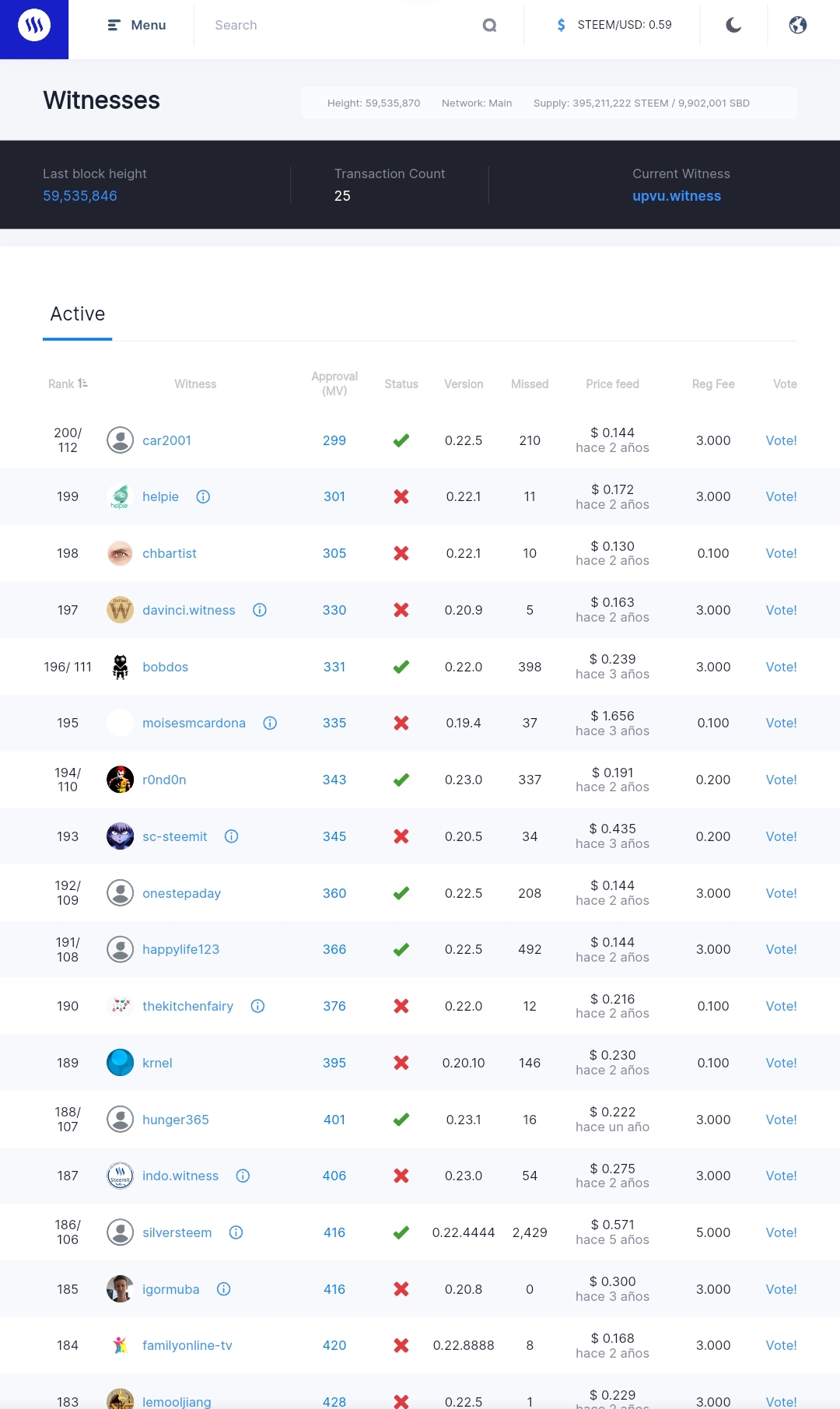Image resolution: width=840 pixels, height=1409 pixels.
Task: Focus the Search input field
Action: pyautogui.click(x=342, y=25)
